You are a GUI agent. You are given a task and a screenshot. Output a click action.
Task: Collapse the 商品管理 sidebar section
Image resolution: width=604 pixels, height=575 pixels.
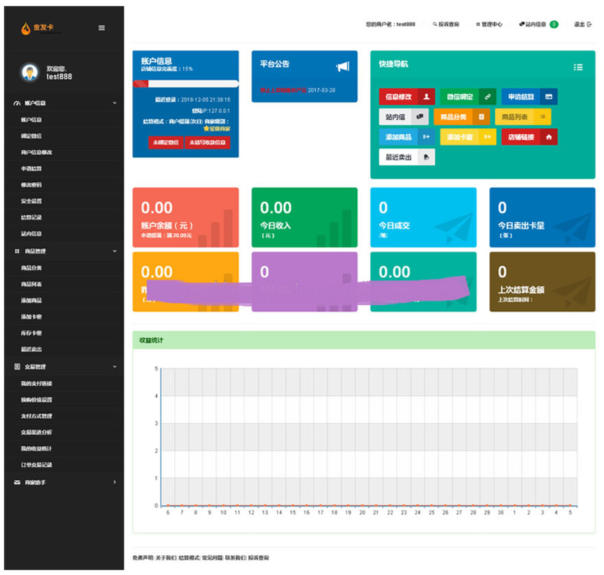pyautogui.click(x=114, y=252)
